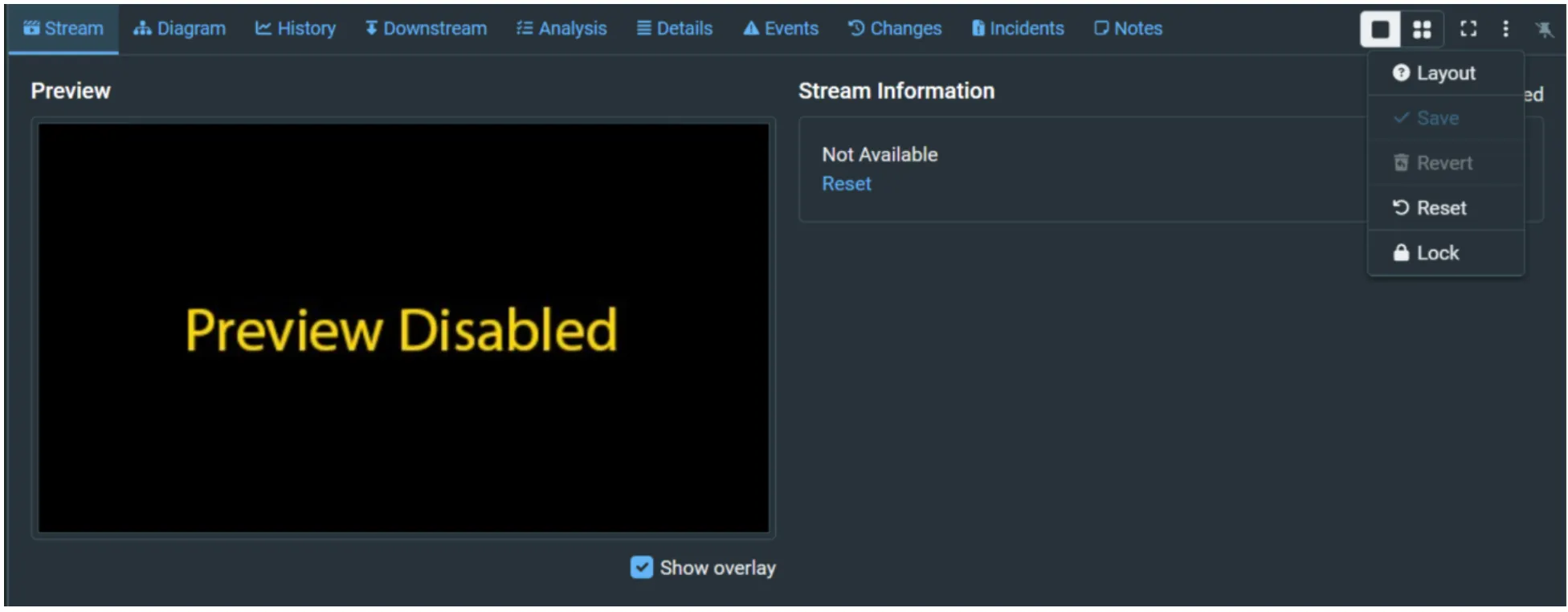The image size is (1568, 612).
Task: Switch to the Diagram tab
Action: (x=179, y=29)
